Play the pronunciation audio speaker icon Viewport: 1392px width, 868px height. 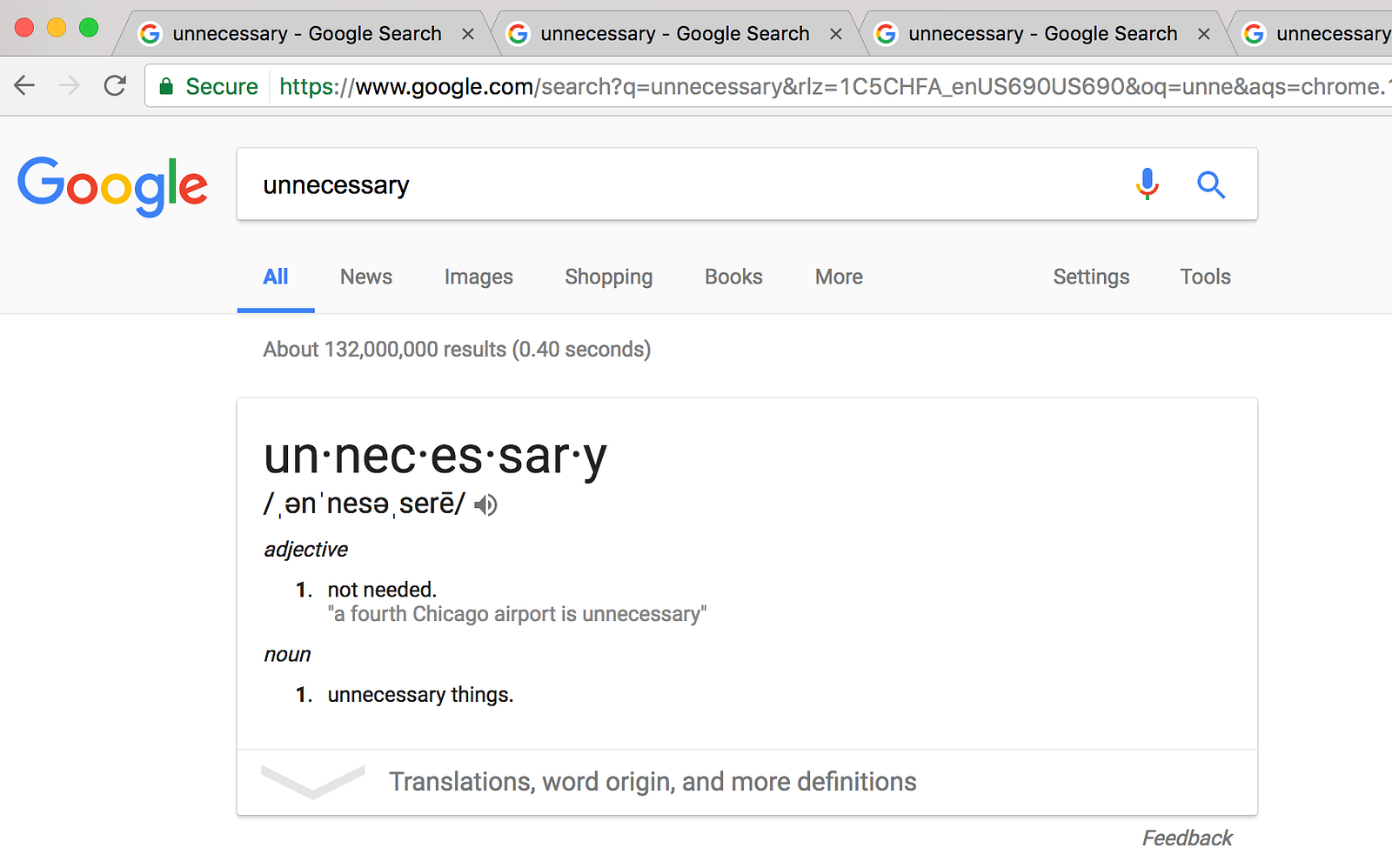click(x=485, y=504)
